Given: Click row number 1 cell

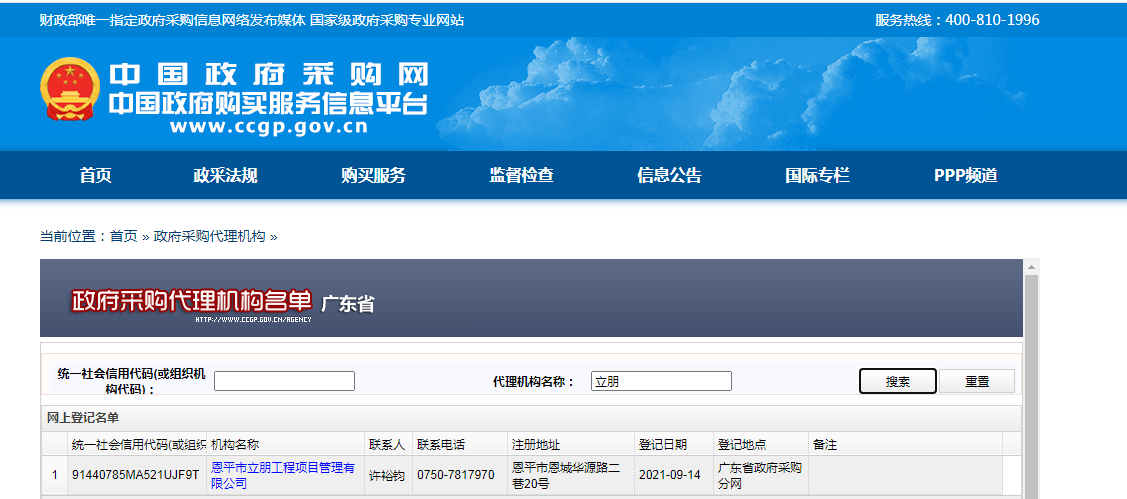Looking at the screenshot, I should pos(55,475).
